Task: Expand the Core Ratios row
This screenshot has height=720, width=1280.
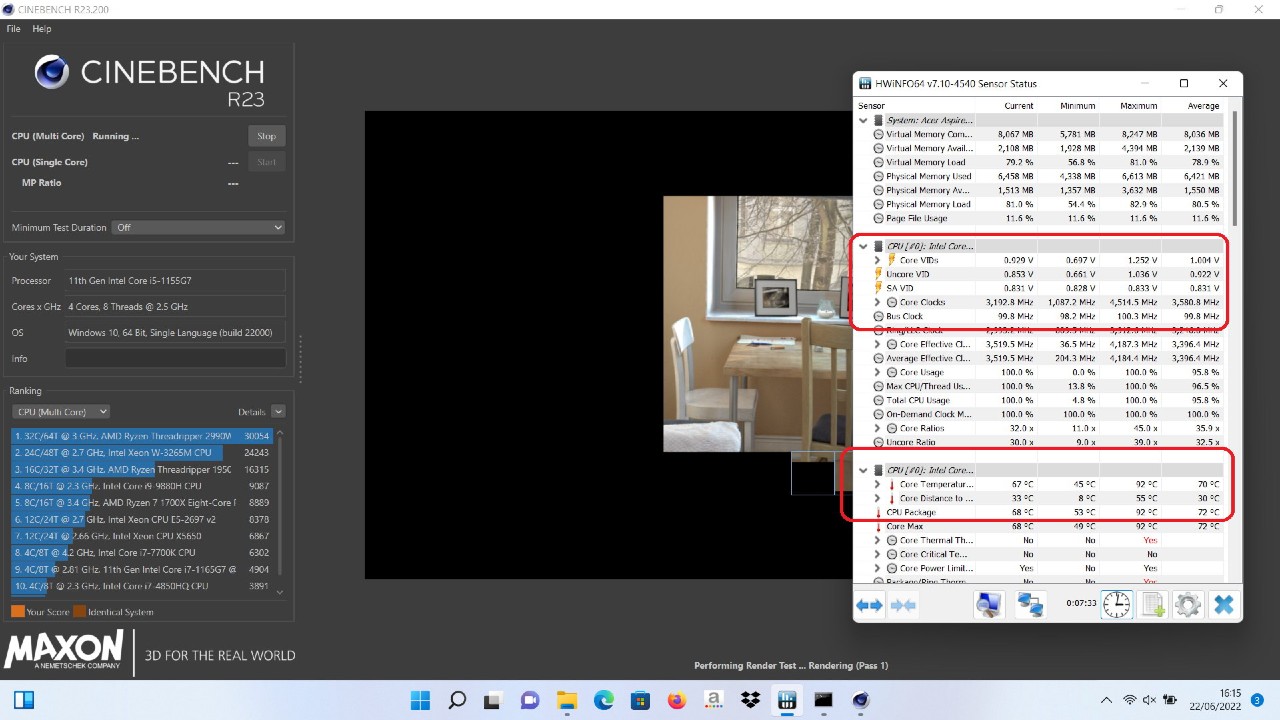Action: pos(878,428)
